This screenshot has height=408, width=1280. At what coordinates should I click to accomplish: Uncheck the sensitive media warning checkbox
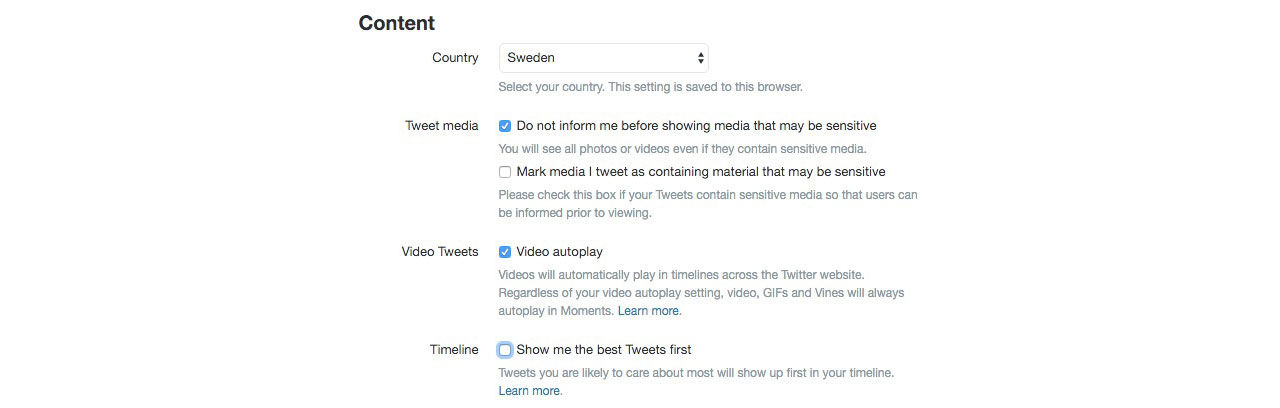click(x=505, y=126)
